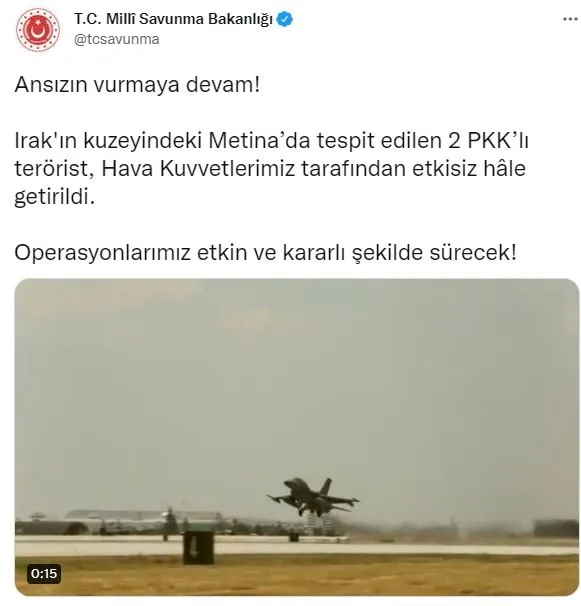The image size is (581, 606).
Task: Click the grass strip in the video
Action: 296,576
